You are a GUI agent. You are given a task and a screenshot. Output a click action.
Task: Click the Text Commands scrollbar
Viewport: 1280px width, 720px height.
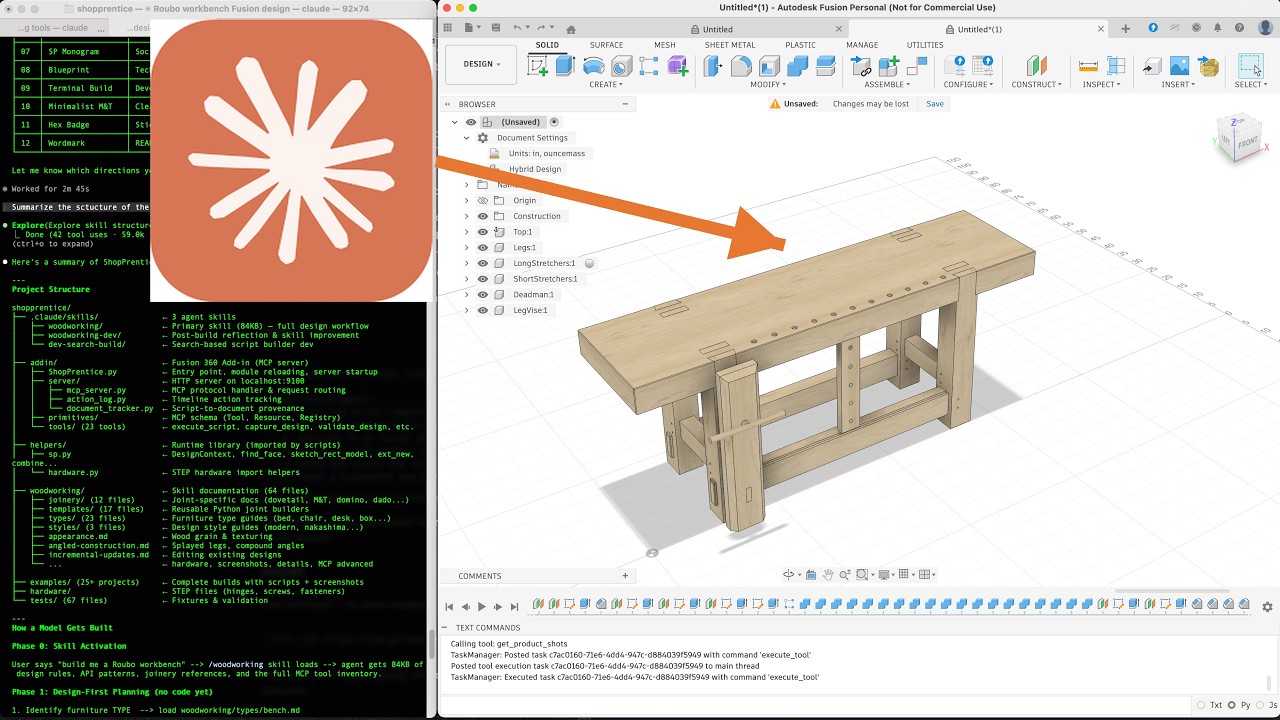click(1270, 683)
